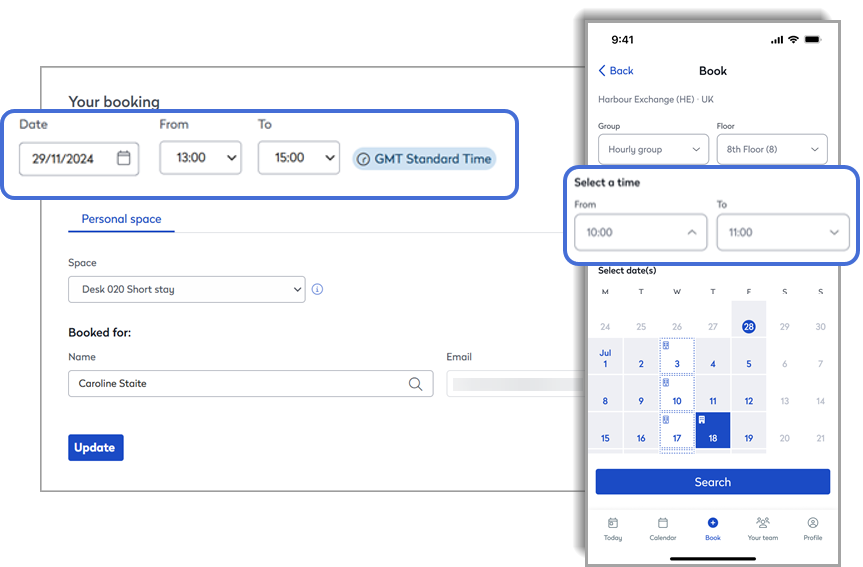863x567 pixels.
Task: Click the Update button
Action: (x=96, y=448)
